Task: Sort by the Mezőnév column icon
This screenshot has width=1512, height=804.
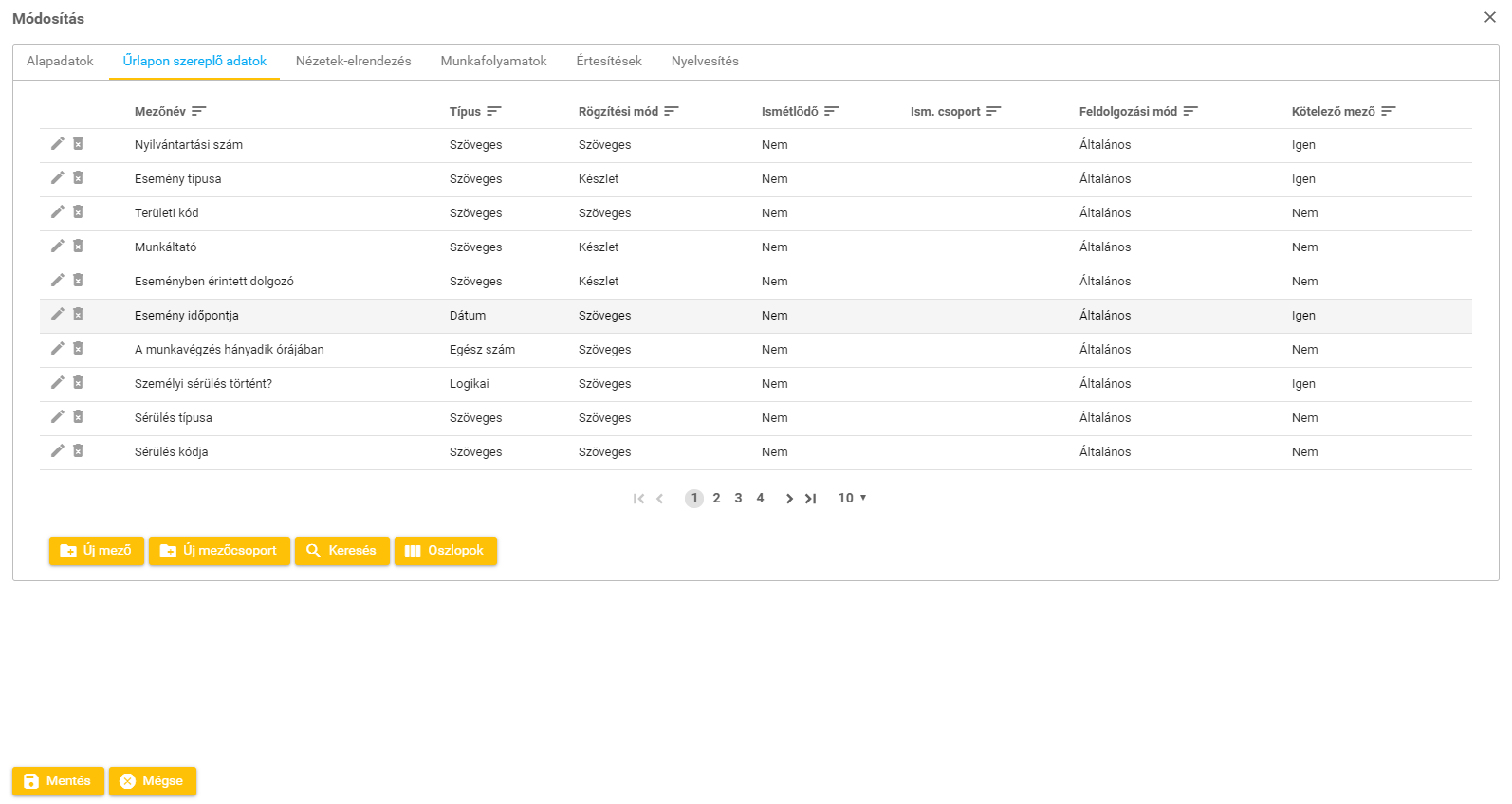Action: coord(198,112)
